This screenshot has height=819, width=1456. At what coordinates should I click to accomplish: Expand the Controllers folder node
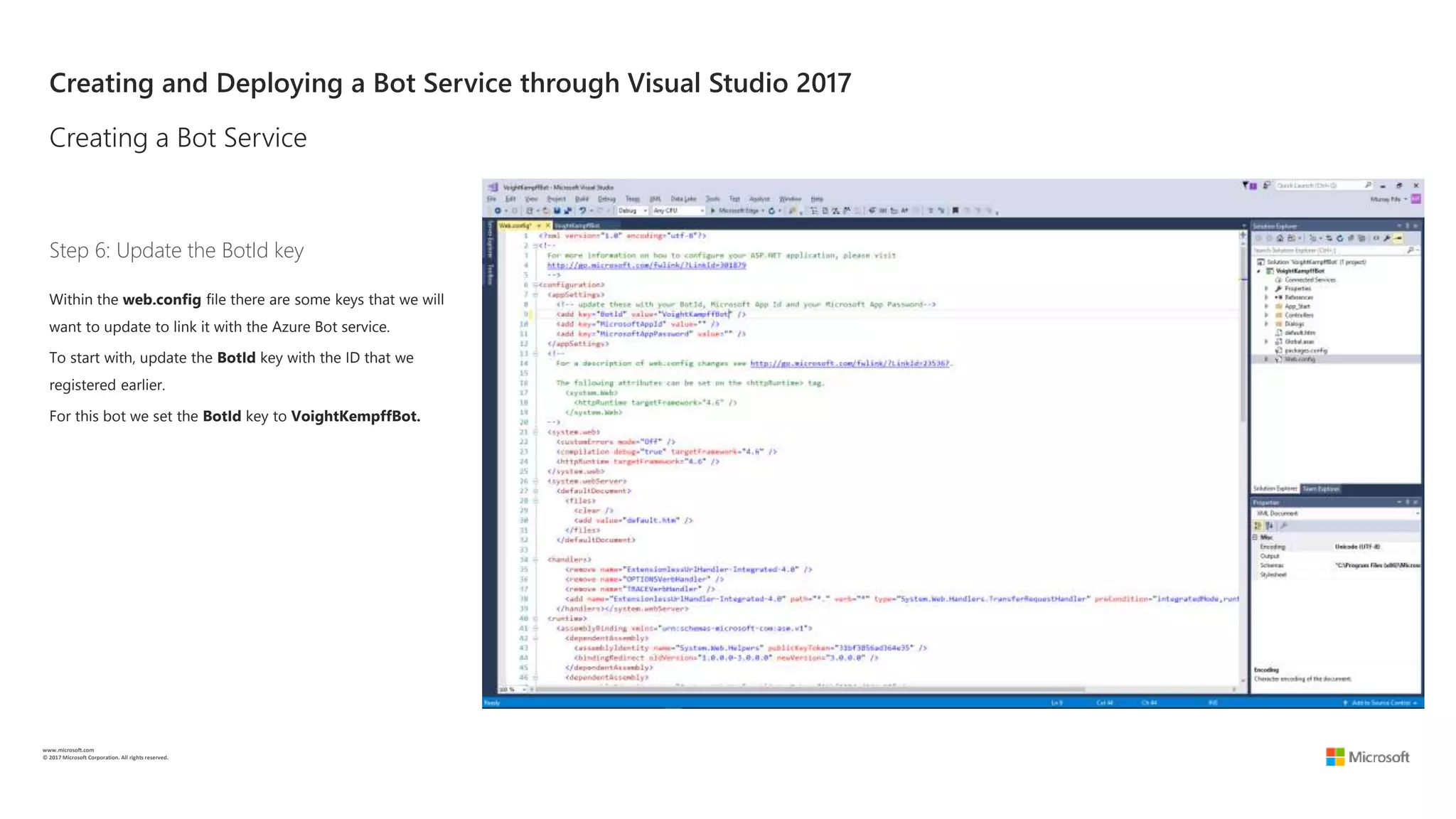coord(1266,315)
